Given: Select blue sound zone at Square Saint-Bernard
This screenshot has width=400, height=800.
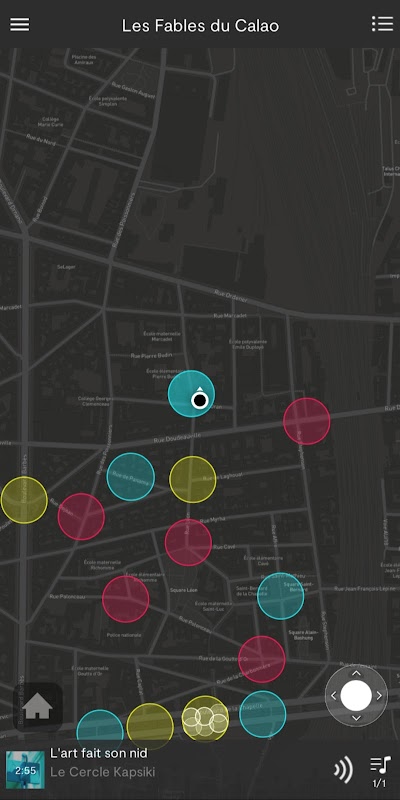Looking at the screenshot, I should [281, 596].
